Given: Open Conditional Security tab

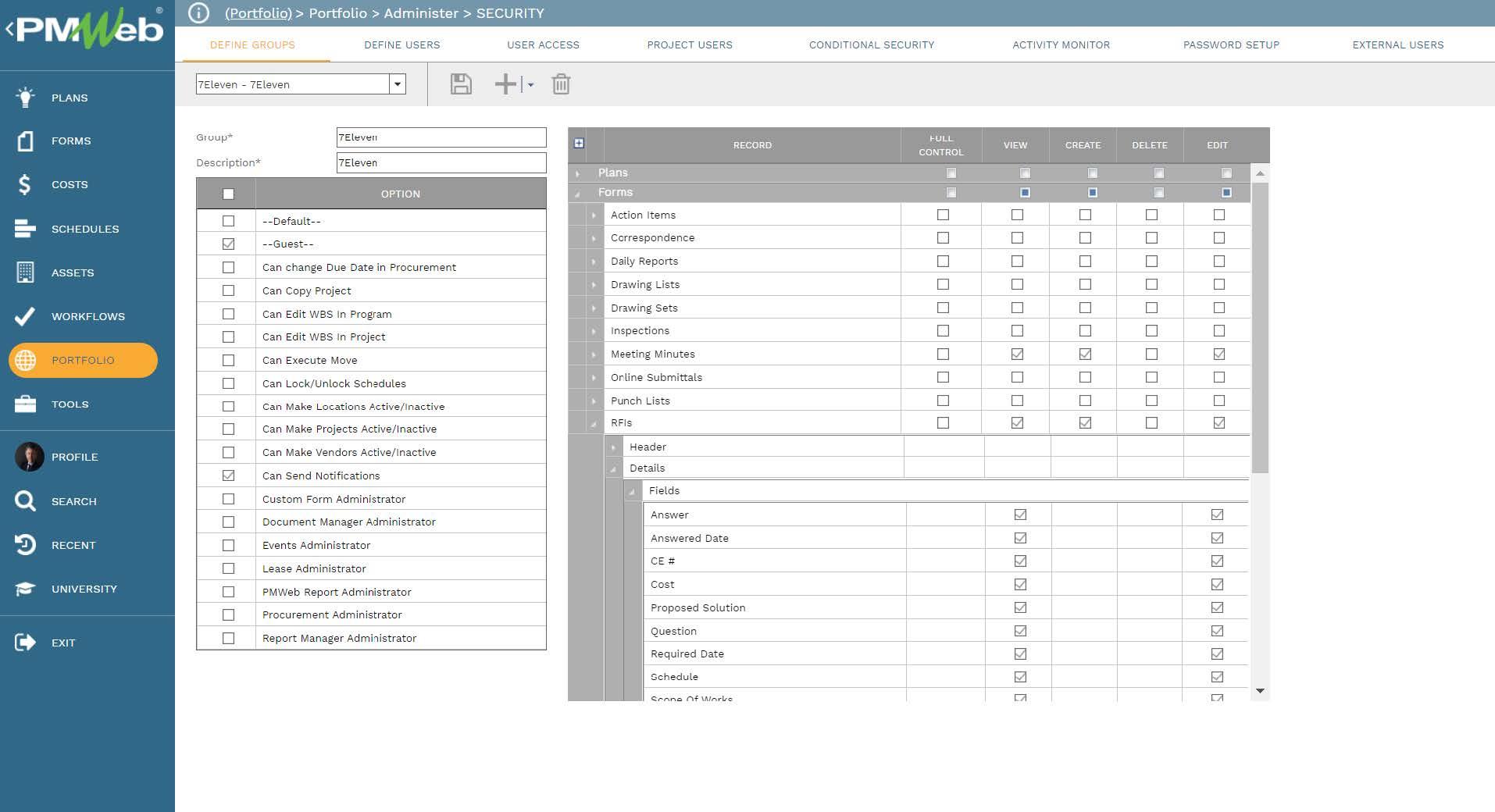Looking at the screenshot, I should click(872, 45).
